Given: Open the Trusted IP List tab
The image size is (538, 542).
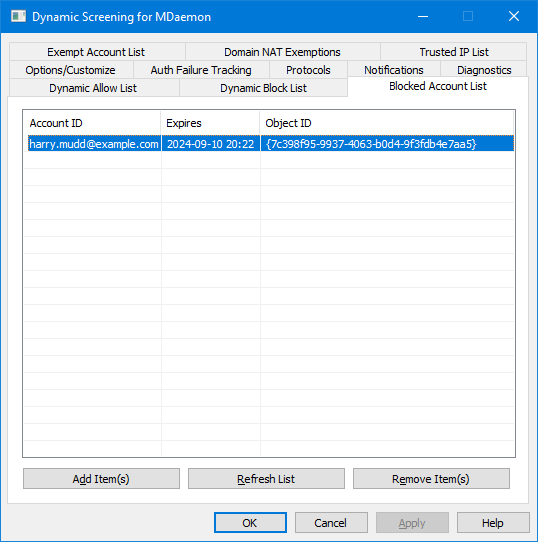Looking at the screenshot, I should (x=454, y=52).
